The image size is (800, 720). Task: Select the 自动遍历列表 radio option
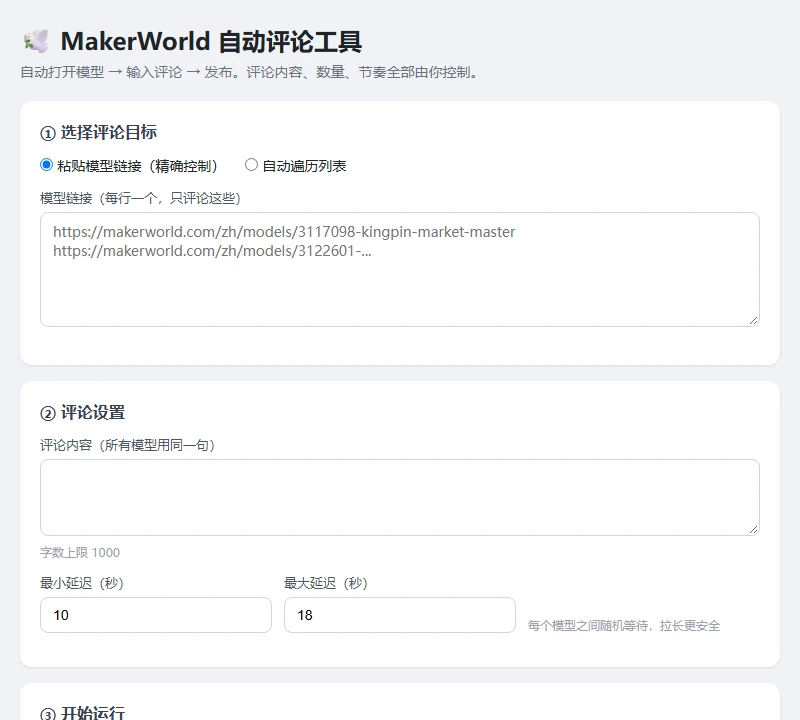pyautogui.click(x=251, y=165)
